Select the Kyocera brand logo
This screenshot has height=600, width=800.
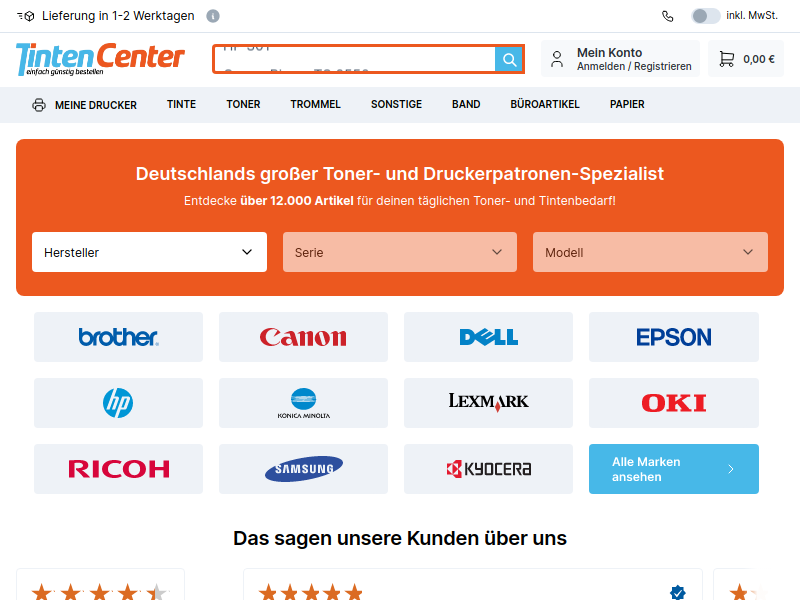[x=488, y=469]
